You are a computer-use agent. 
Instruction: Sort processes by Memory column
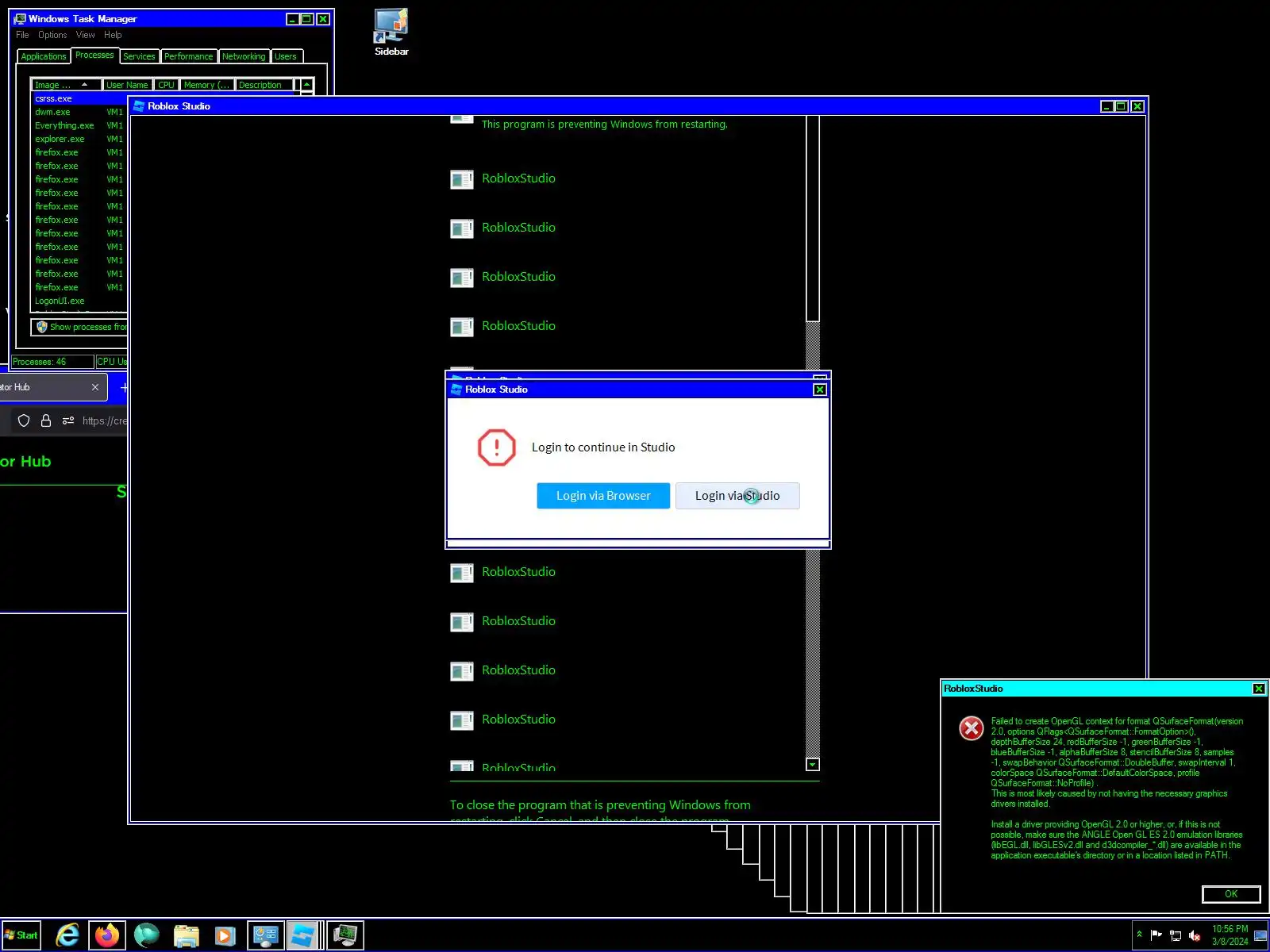[x=206, y=85]
